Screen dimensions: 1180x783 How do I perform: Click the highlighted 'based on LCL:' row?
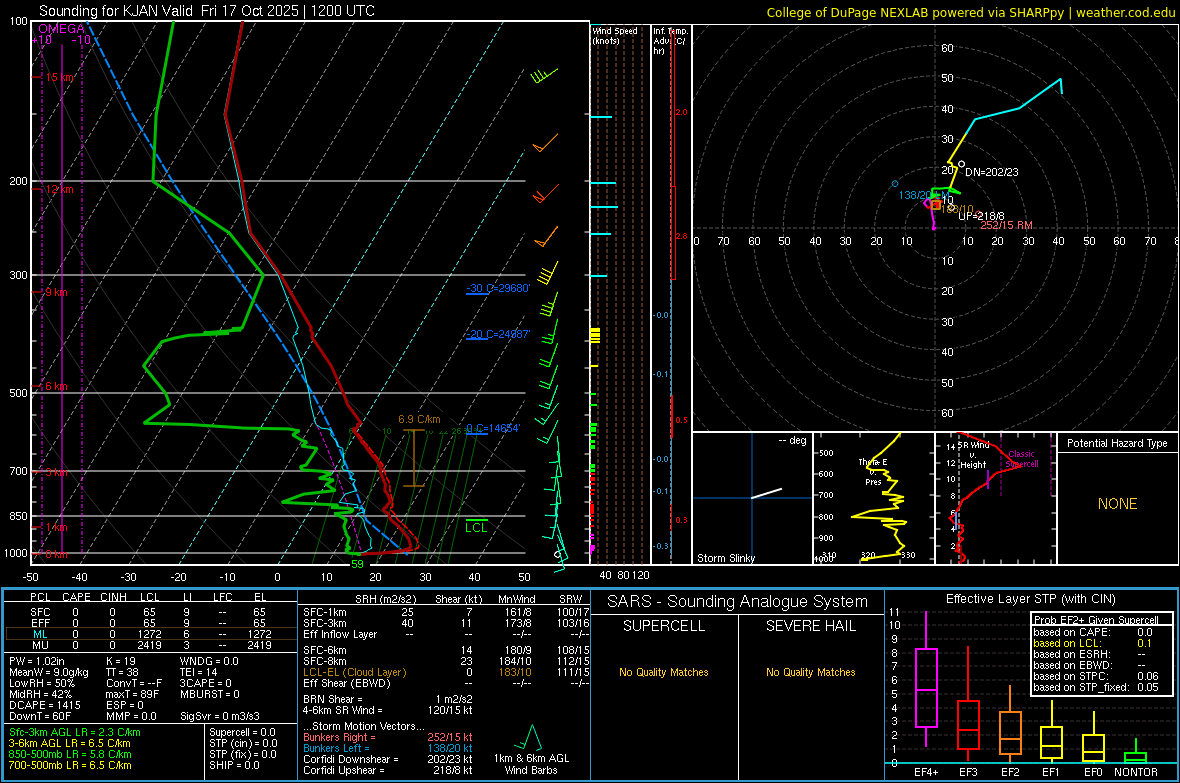tap(1092, 643)
